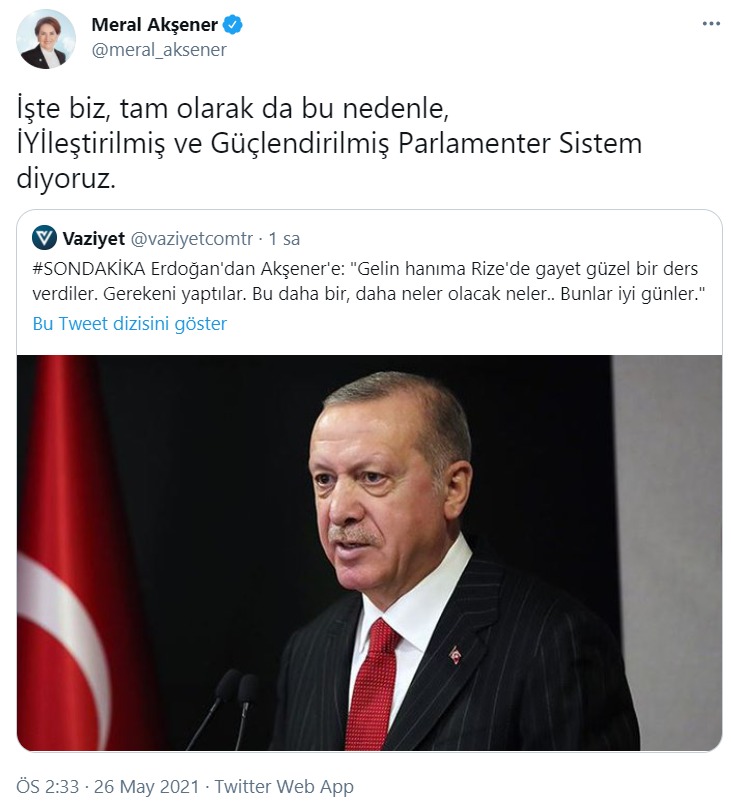This screenshot has width=731, height=810.
Task: Open the Erdoğan photo in quoted tweet
Action: coord(369,553)
